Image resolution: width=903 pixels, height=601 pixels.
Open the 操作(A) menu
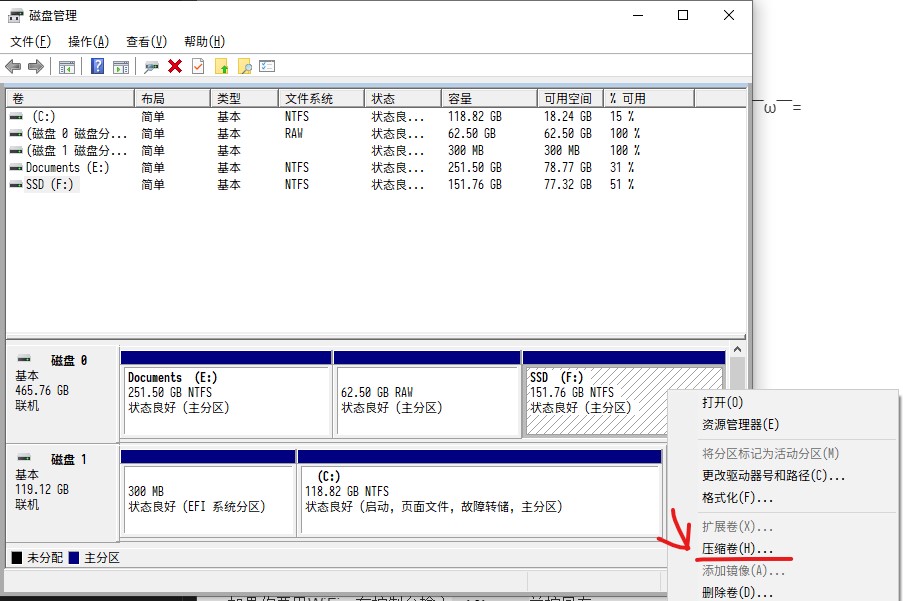coord(88,41)
